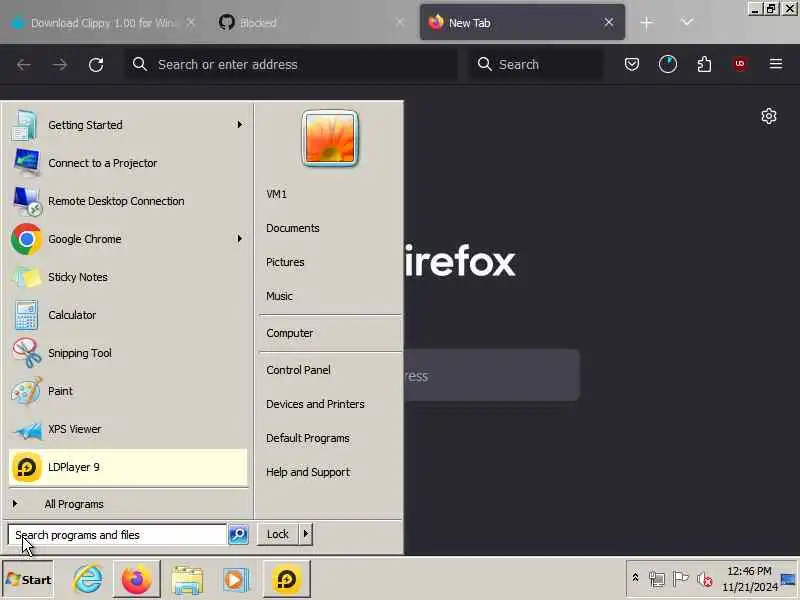
Task: Go forward using the forward arrow
Action: (x=60, y=64)
